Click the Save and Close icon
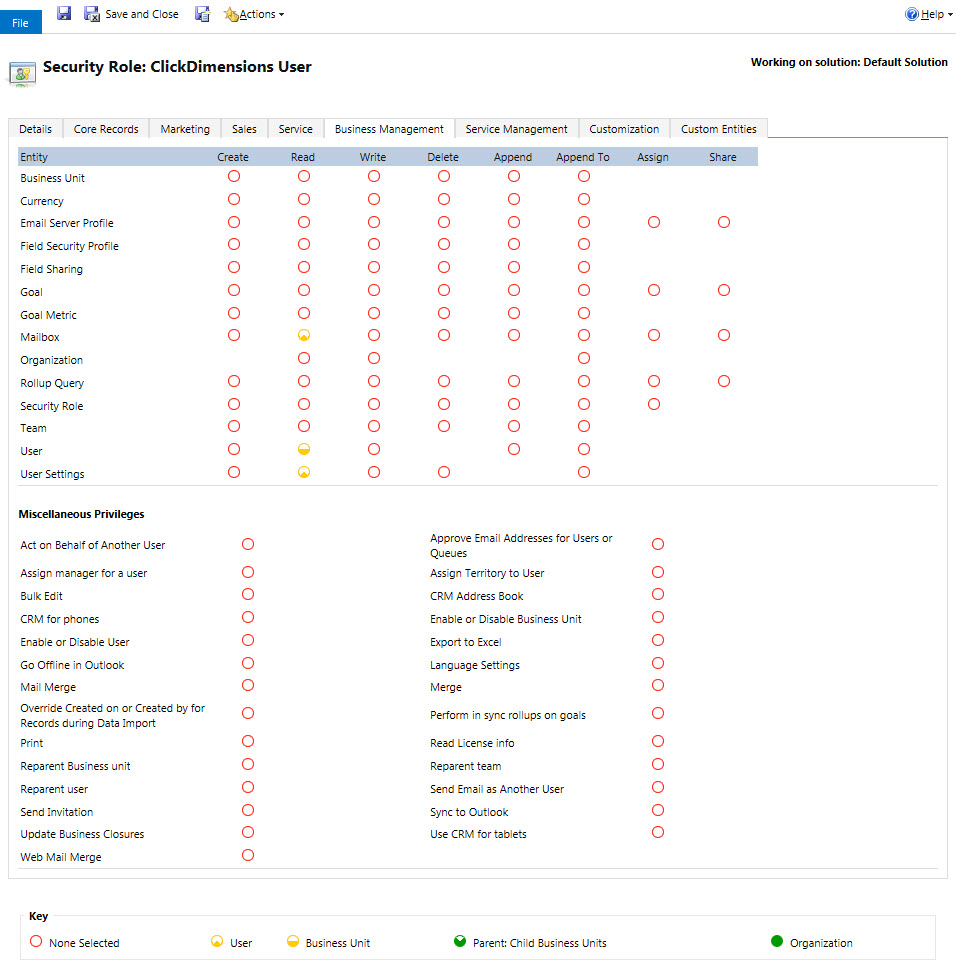Viewport: 956px width, 972px height. tap(92, 14)
